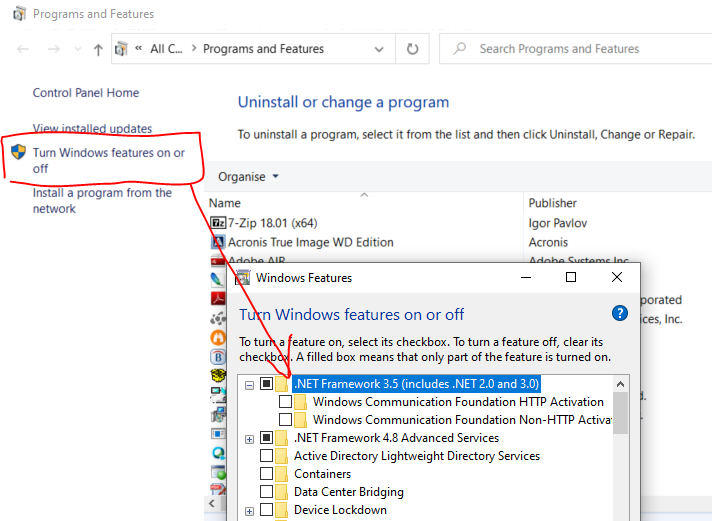Image resolution: width=712 pixels, height=521 pixels.
Task: Click the forward navigation arrow
Action: (54, 49)
